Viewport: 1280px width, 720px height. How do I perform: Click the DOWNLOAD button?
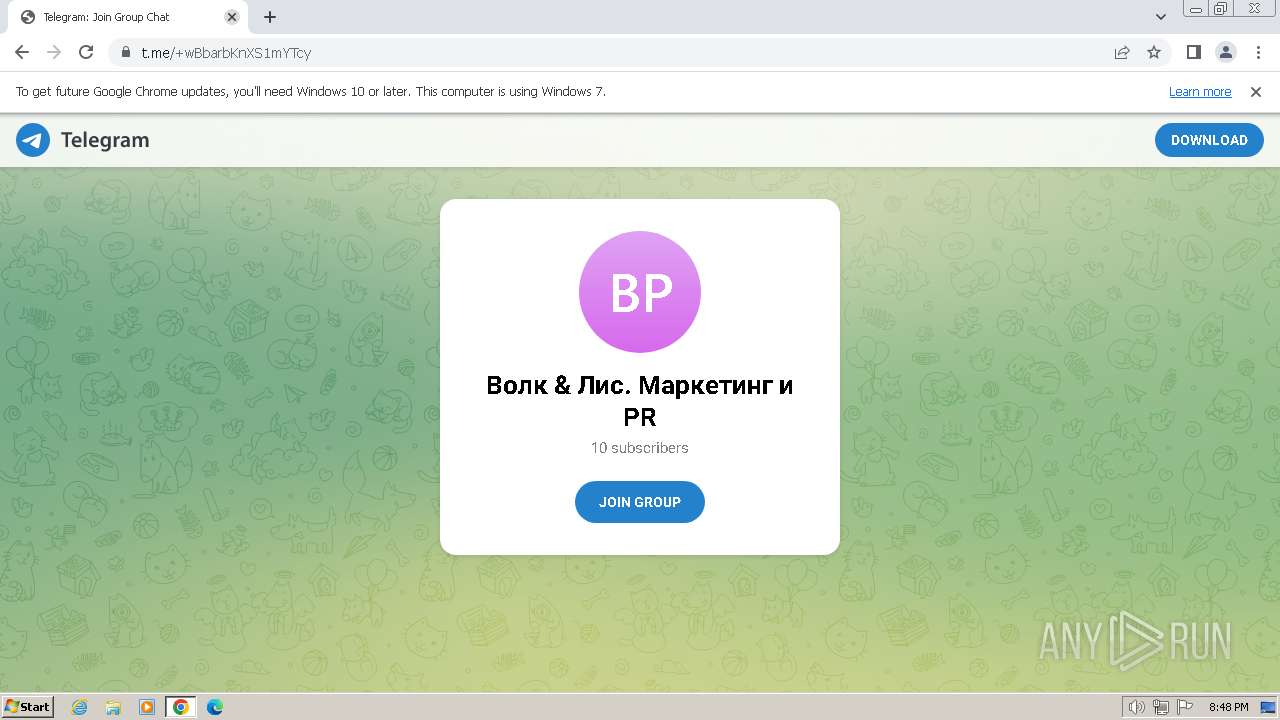[1209, 140]
